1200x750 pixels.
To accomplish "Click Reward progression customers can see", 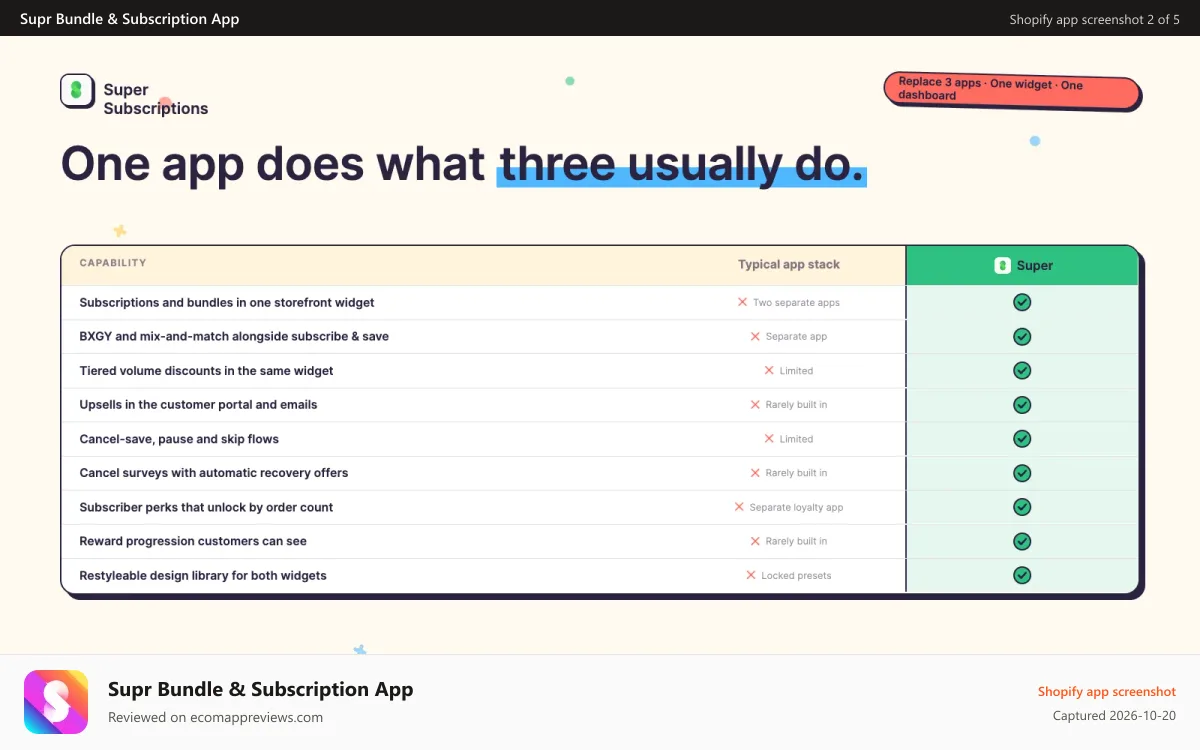I will pyautogui.click(x=193, y=541).
